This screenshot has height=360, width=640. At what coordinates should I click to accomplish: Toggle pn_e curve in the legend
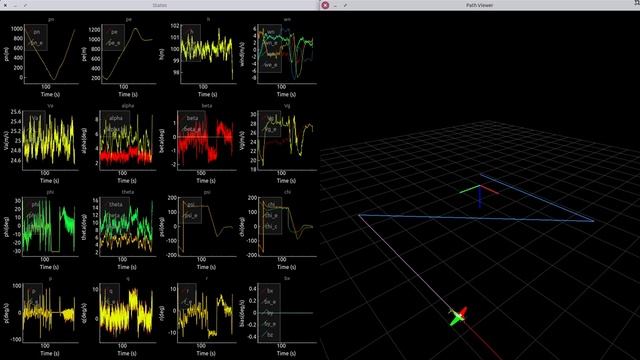pos(36,43)
